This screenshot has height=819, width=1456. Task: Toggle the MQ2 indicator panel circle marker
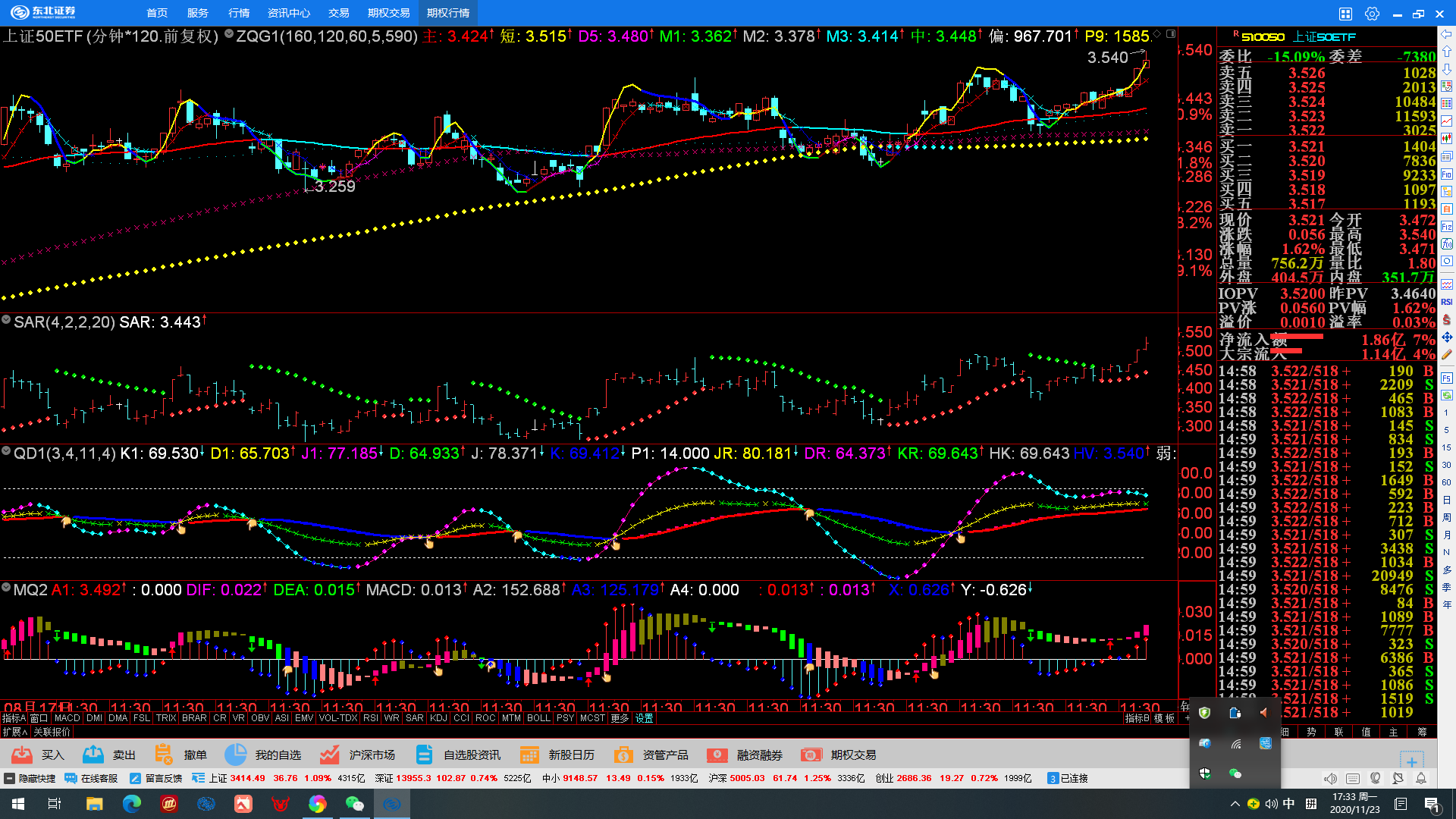pos(6,588)
